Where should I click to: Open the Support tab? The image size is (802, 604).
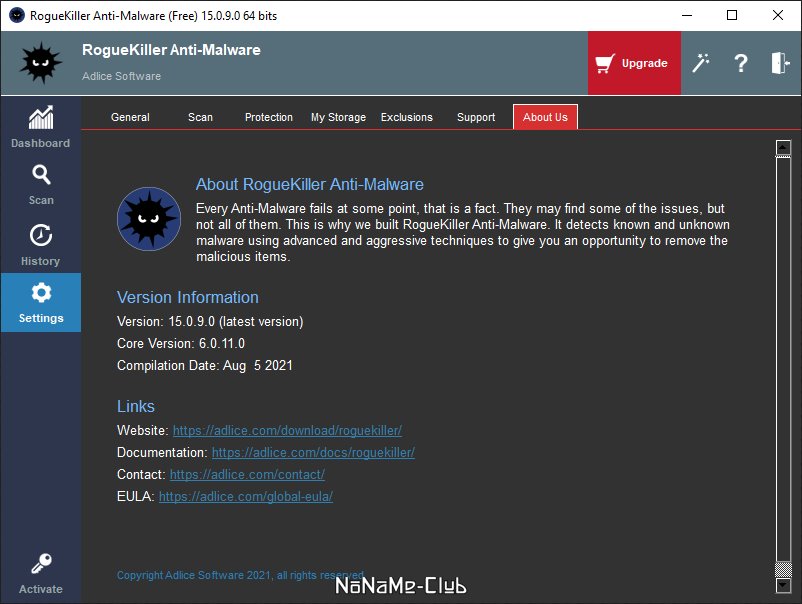(476, 117)
